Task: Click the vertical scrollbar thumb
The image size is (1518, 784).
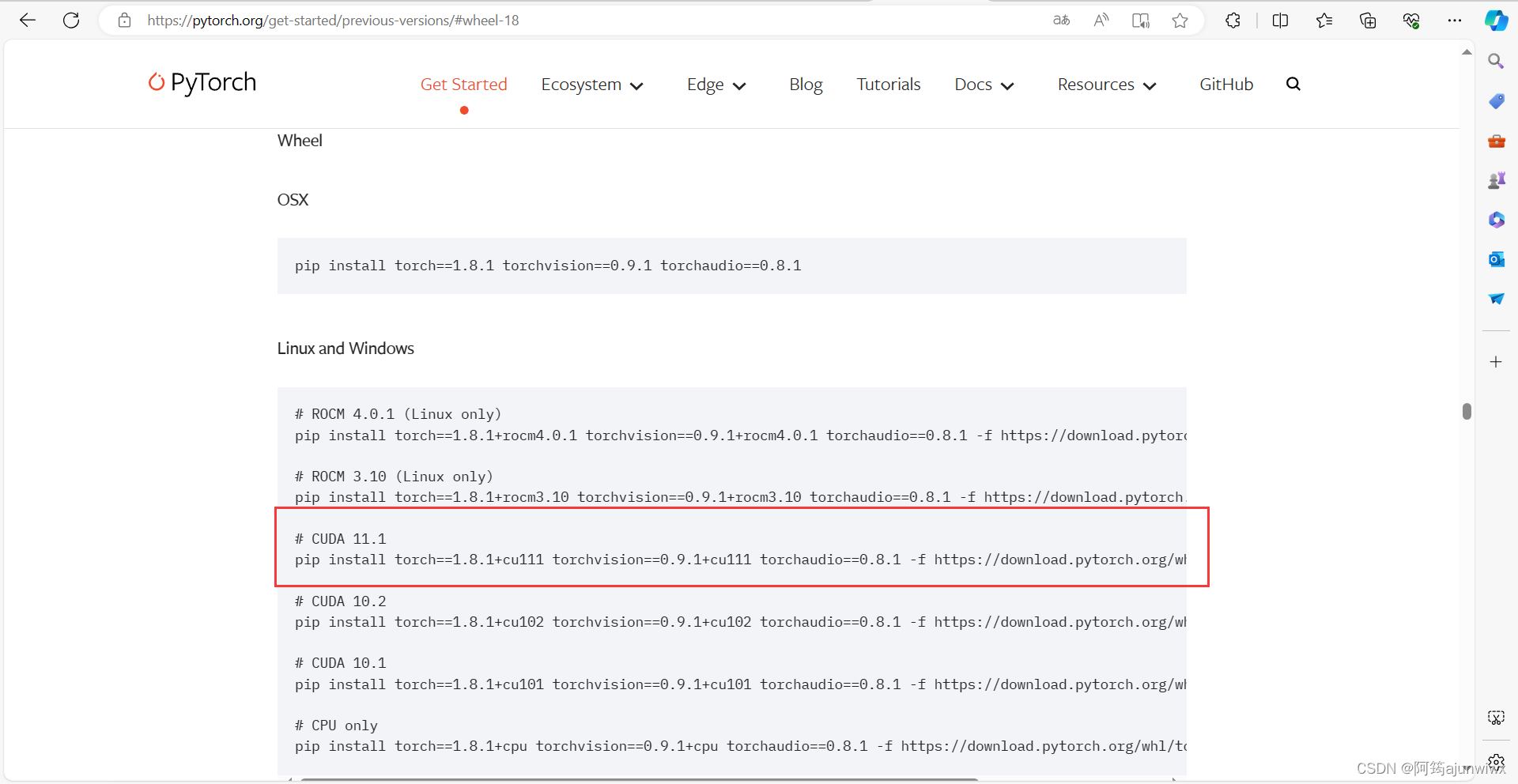Action: coord(1467,411)
